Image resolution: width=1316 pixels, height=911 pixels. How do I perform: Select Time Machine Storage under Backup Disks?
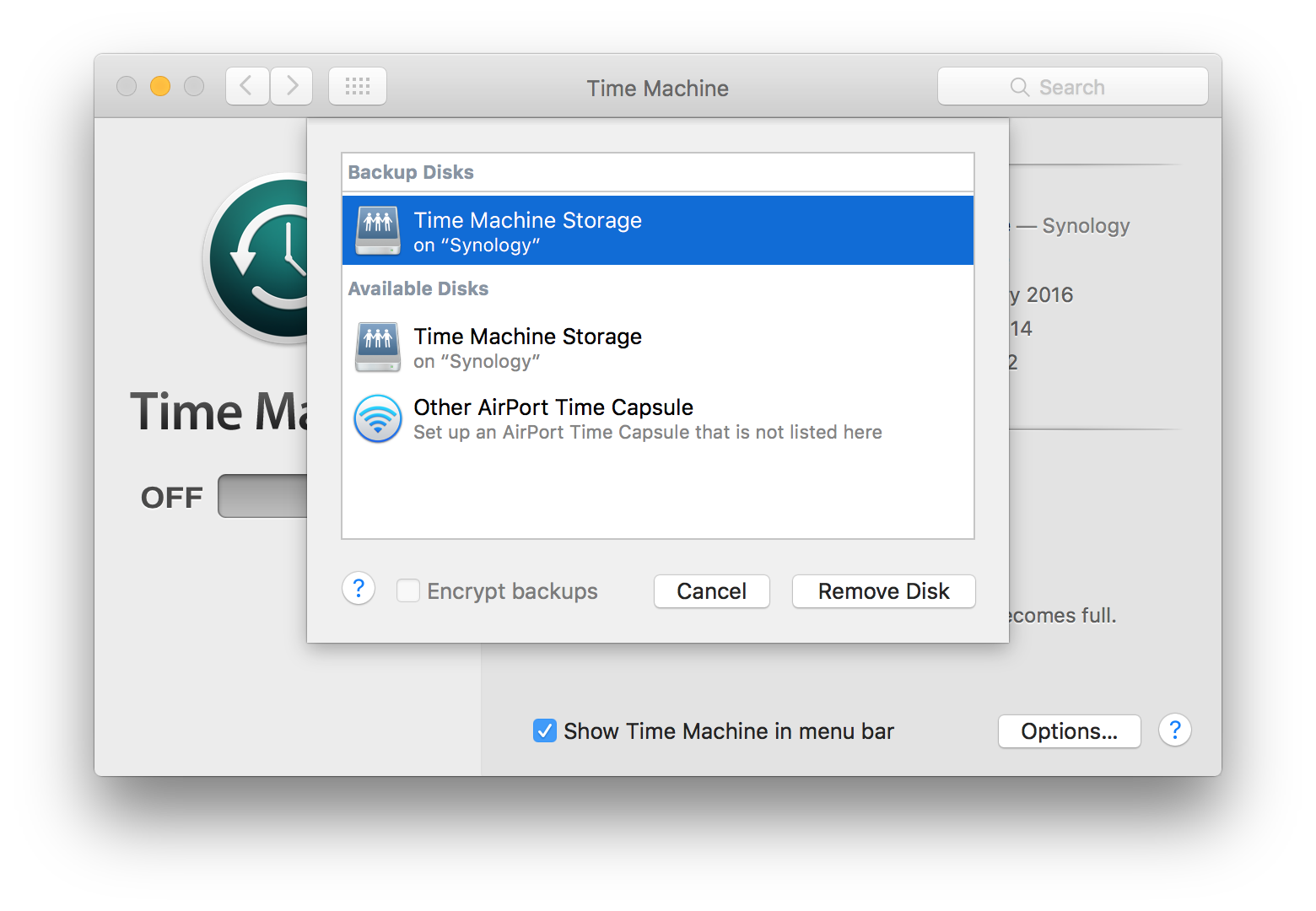click(x=658, y=230)
